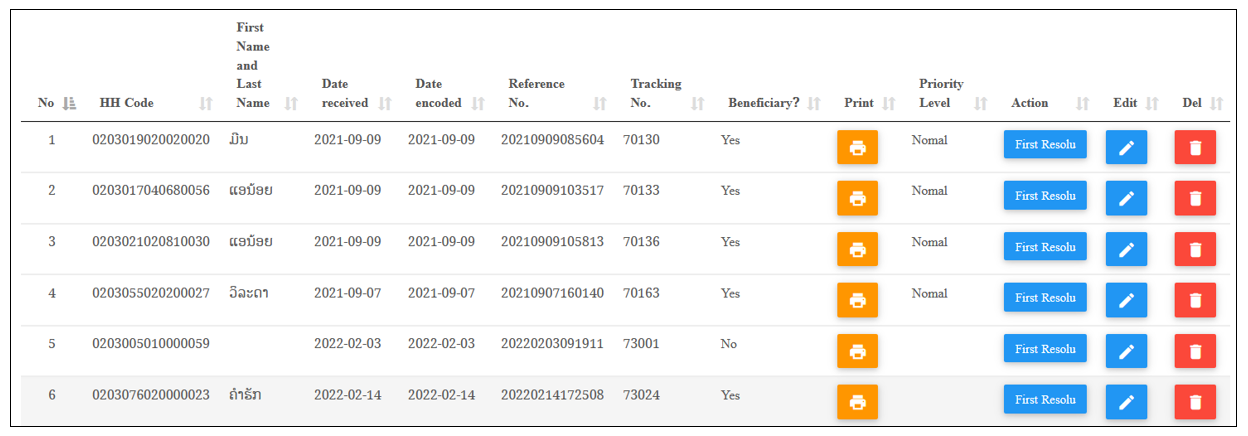Screen dimensions: 1248x436
Task: Edit the record with HH code 0203019020020020
Action: (x=1126, y=147)
